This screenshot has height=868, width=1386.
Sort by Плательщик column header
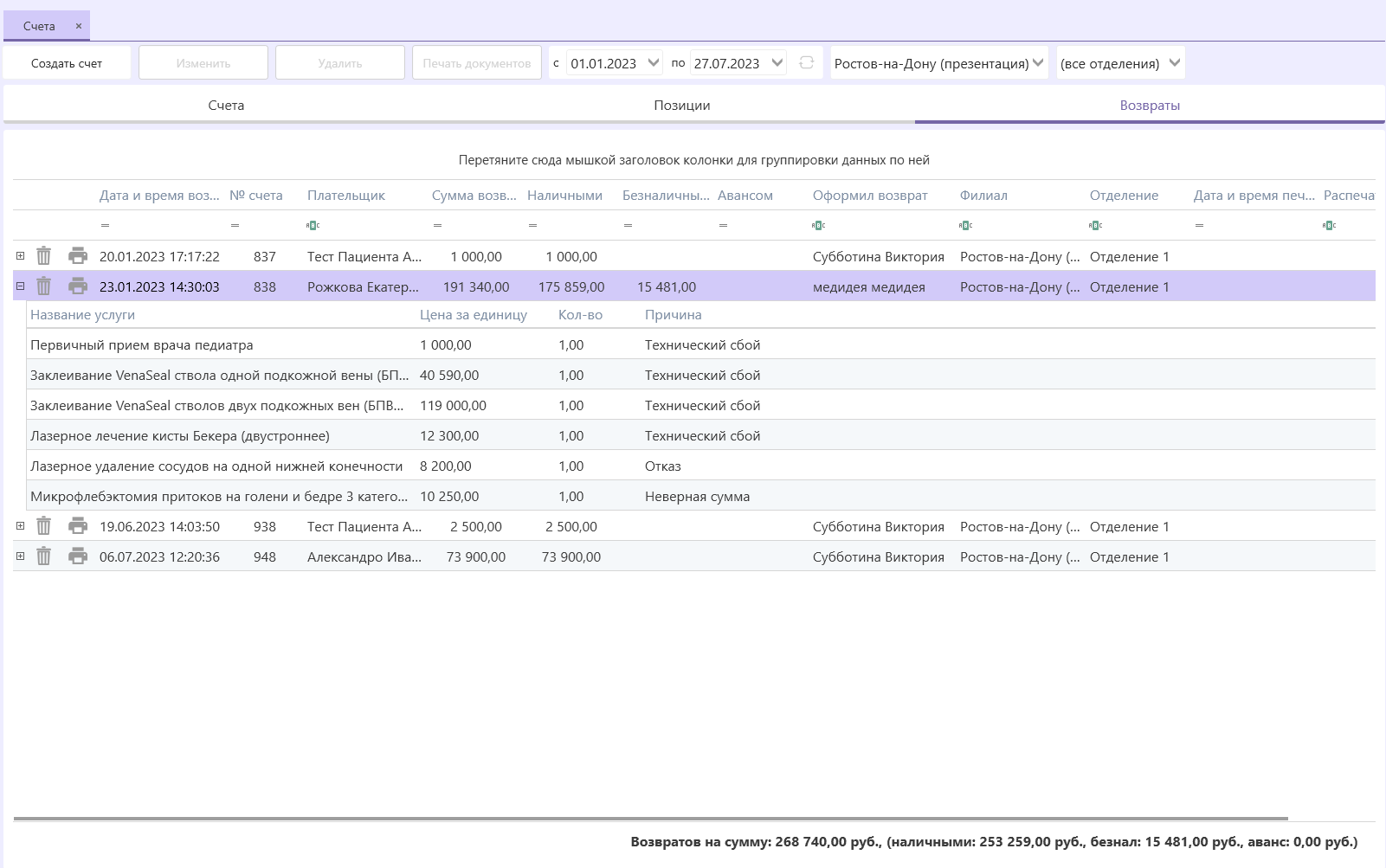[x=346, y=195]
